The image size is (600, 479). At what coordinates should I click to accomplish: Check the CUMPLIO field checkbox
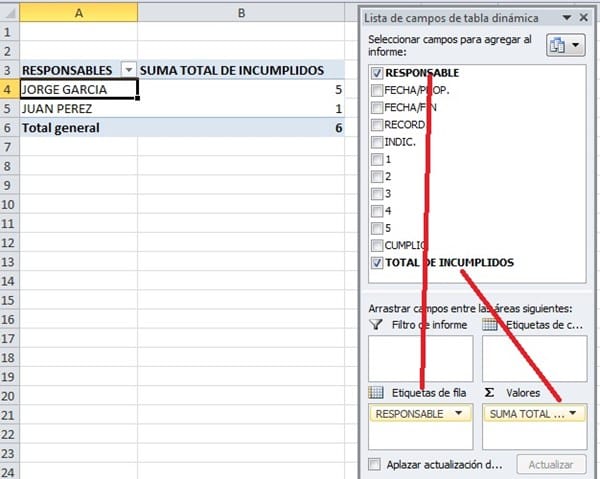pos(377,245)
